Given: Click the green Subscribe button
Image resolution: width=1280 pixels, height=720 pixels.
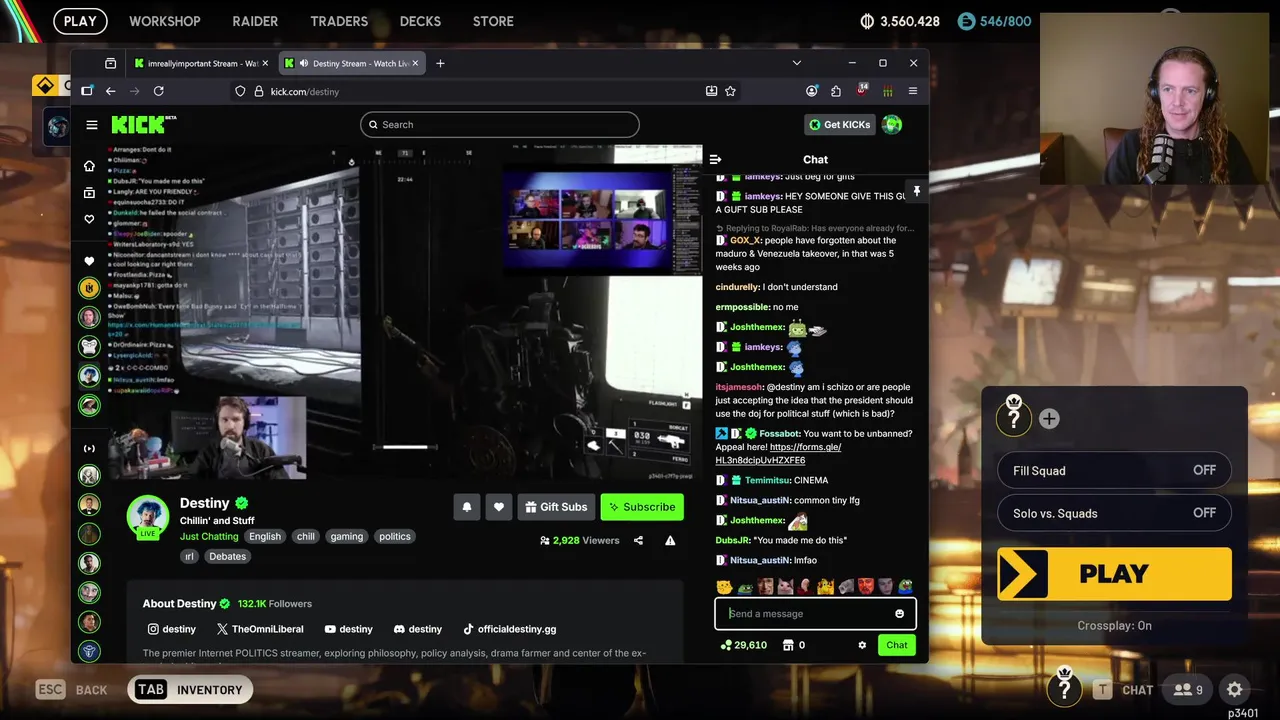Looking at the screenshot, I should [642, 507].
